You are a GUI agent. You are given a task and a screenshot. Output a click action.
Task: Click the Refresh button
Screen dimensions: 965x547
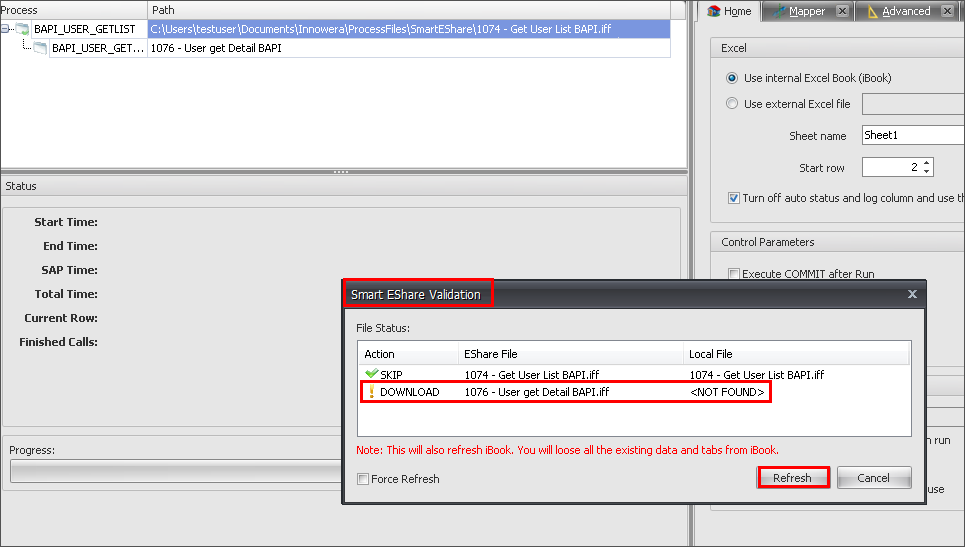[792, 478]
